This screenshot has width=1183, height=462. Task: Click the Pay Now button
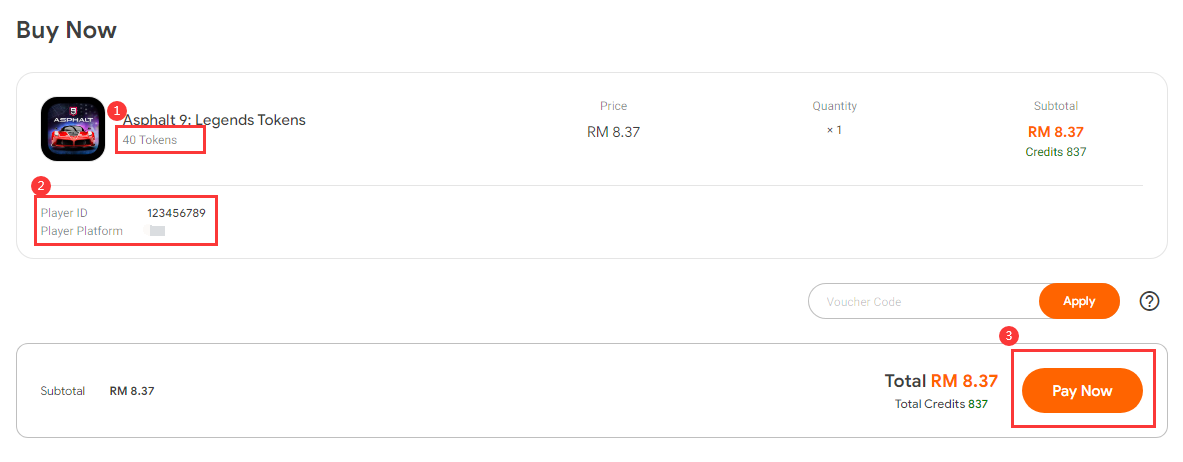coord(1082,390)
